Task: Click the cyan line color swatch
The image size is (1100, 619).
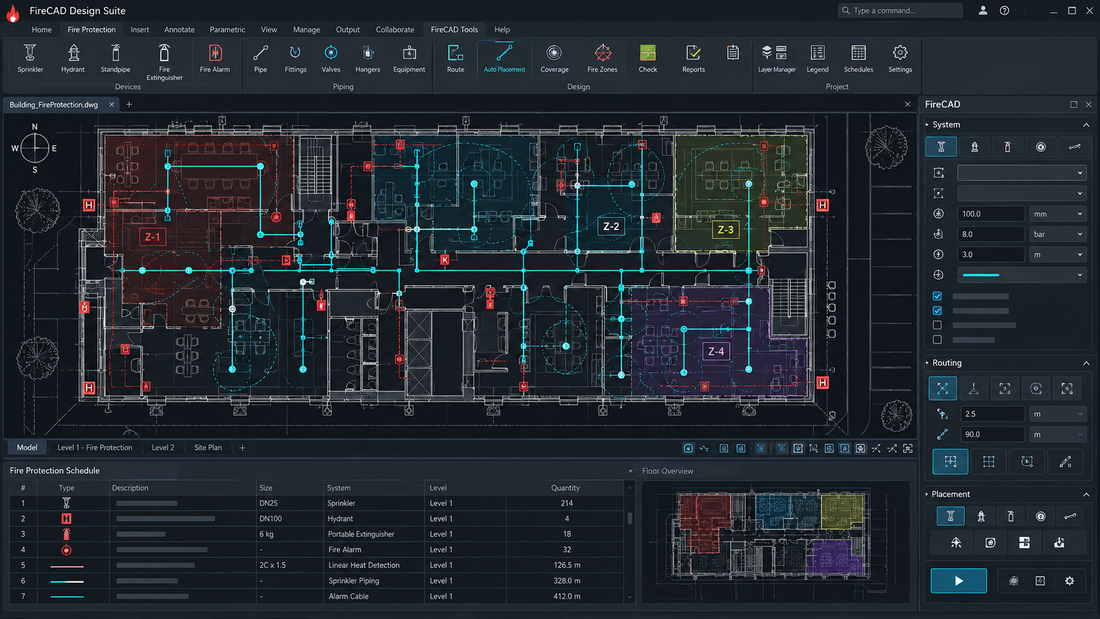Action: click(x=981, y=275)
